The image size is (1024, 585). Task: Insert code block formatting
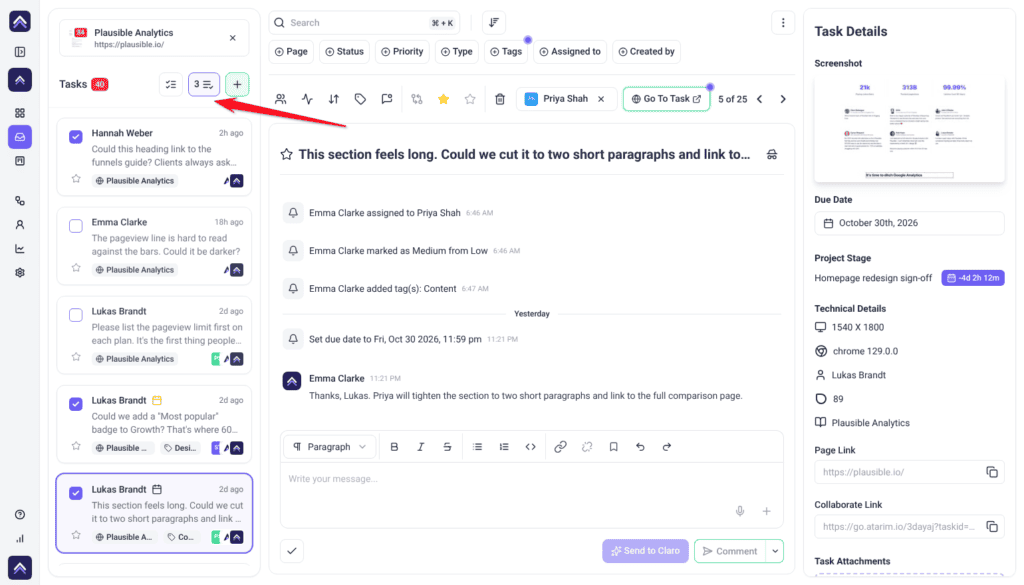pos(530,447)
